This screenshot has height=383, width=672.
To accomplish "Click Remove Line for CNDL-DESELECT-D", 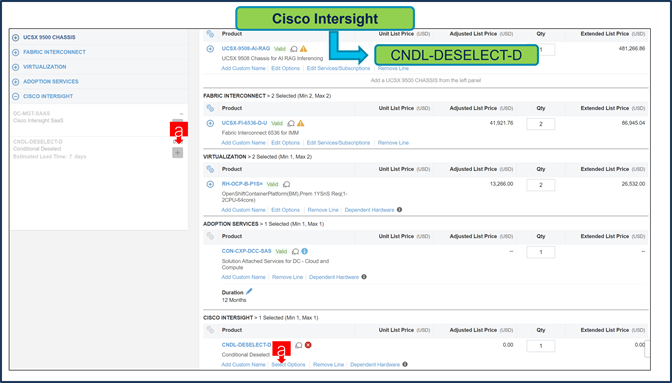I will pyautogui.click(x=328, y=365).
